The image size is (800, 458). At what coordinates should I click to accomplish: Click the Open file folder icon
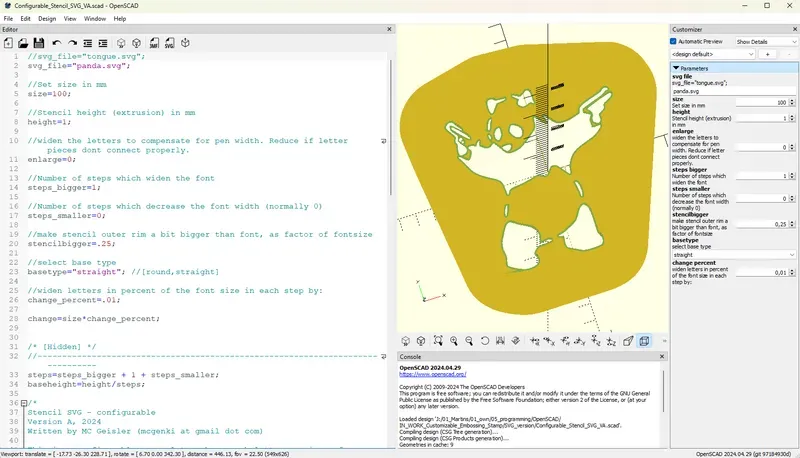(23, 43)
